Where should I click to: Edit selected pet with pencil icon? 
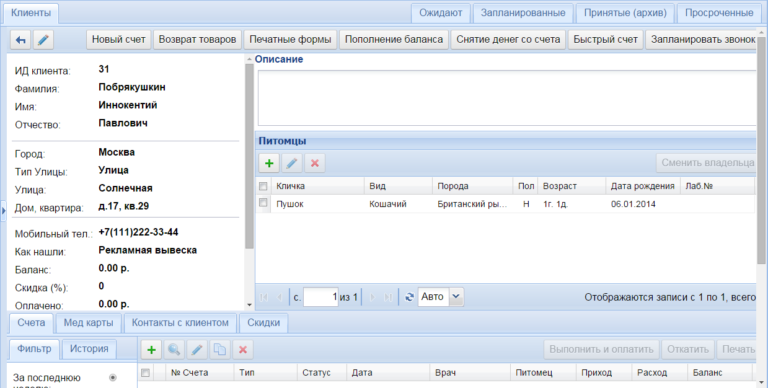[x=291, y=163]
